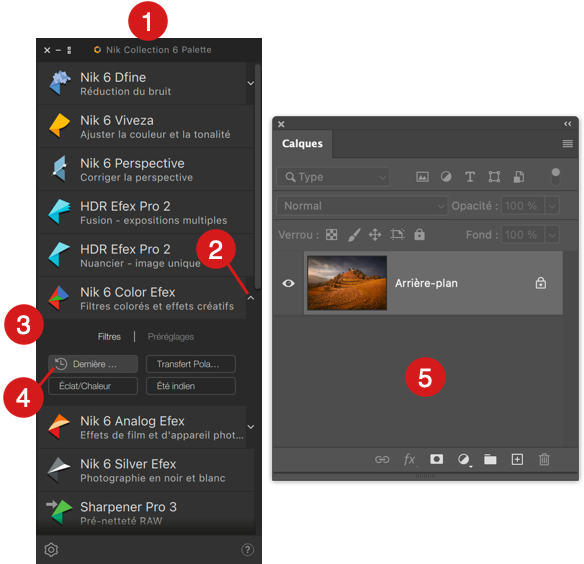Apply Dernière last-used filter
584x564 pixels.
click(x=93, y=364)
